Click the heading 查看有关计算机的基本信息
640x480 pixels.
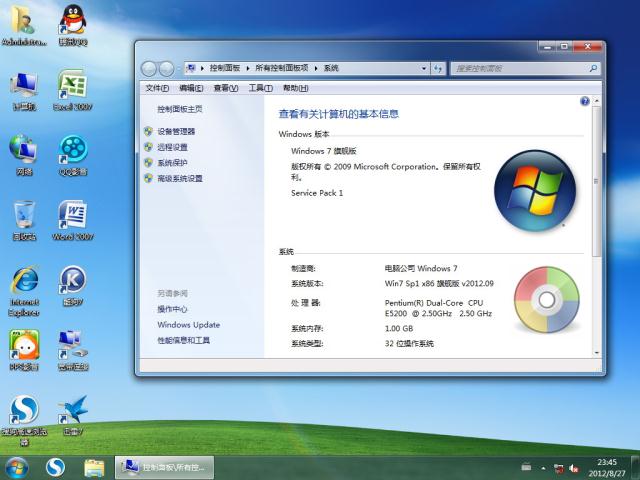(x=338, y=114)
